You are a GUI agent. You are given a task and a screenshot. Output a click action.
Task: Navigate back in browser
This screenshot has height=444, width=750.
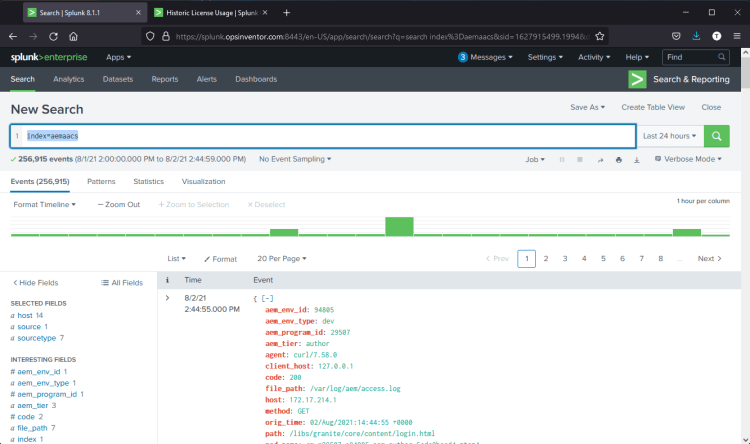pyautogui.click(x=13, y=36)
